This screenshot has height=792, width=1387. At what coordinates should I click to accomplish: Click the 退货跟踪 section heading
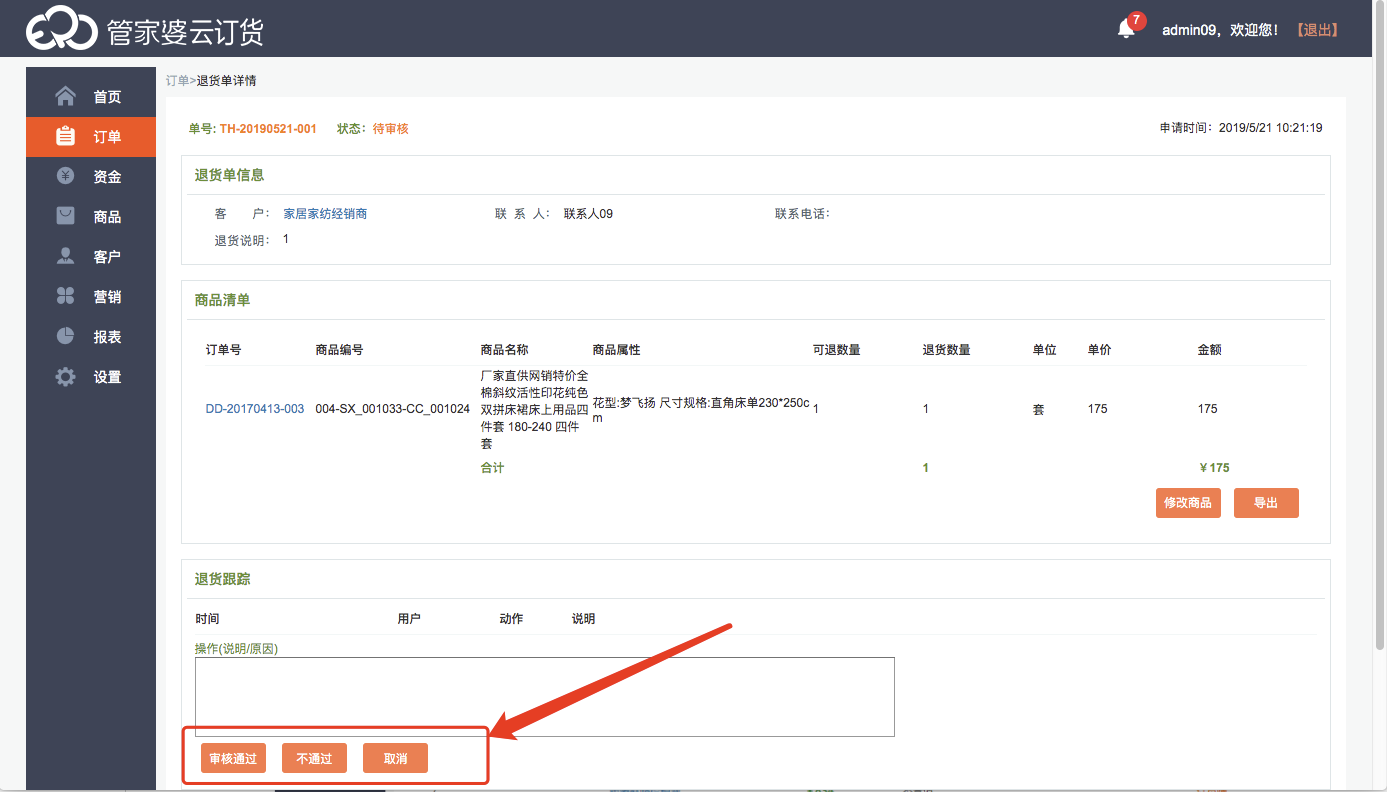[222, 579]
